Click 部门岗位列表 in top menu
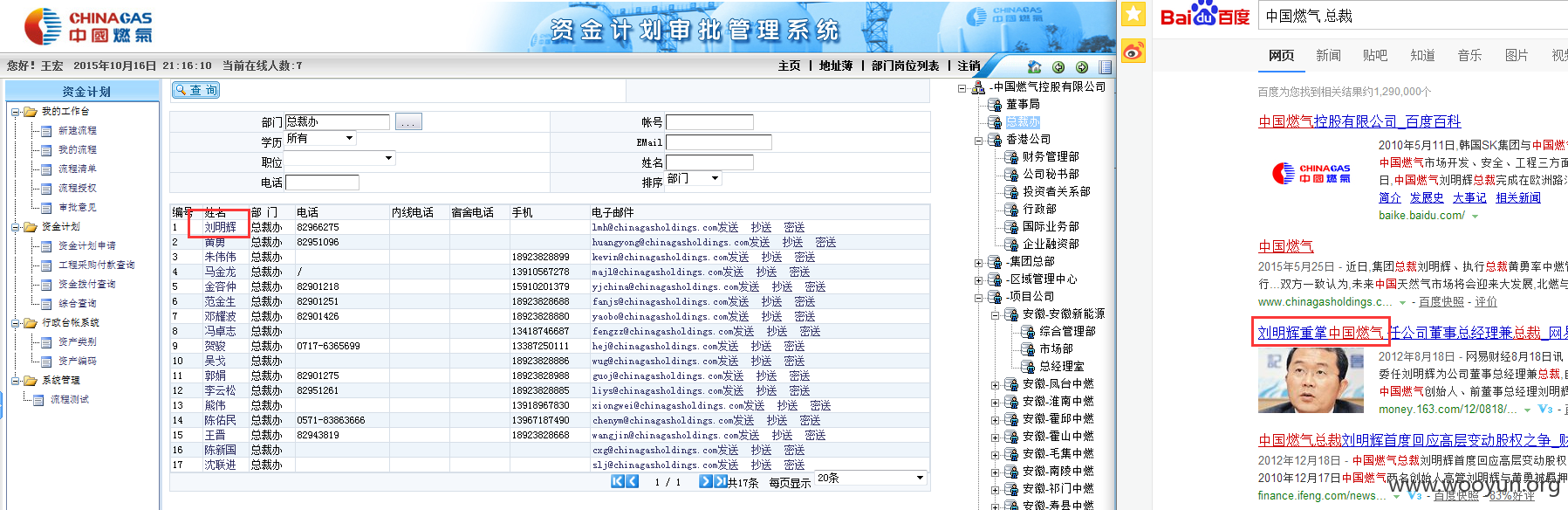 click(906, 65)
